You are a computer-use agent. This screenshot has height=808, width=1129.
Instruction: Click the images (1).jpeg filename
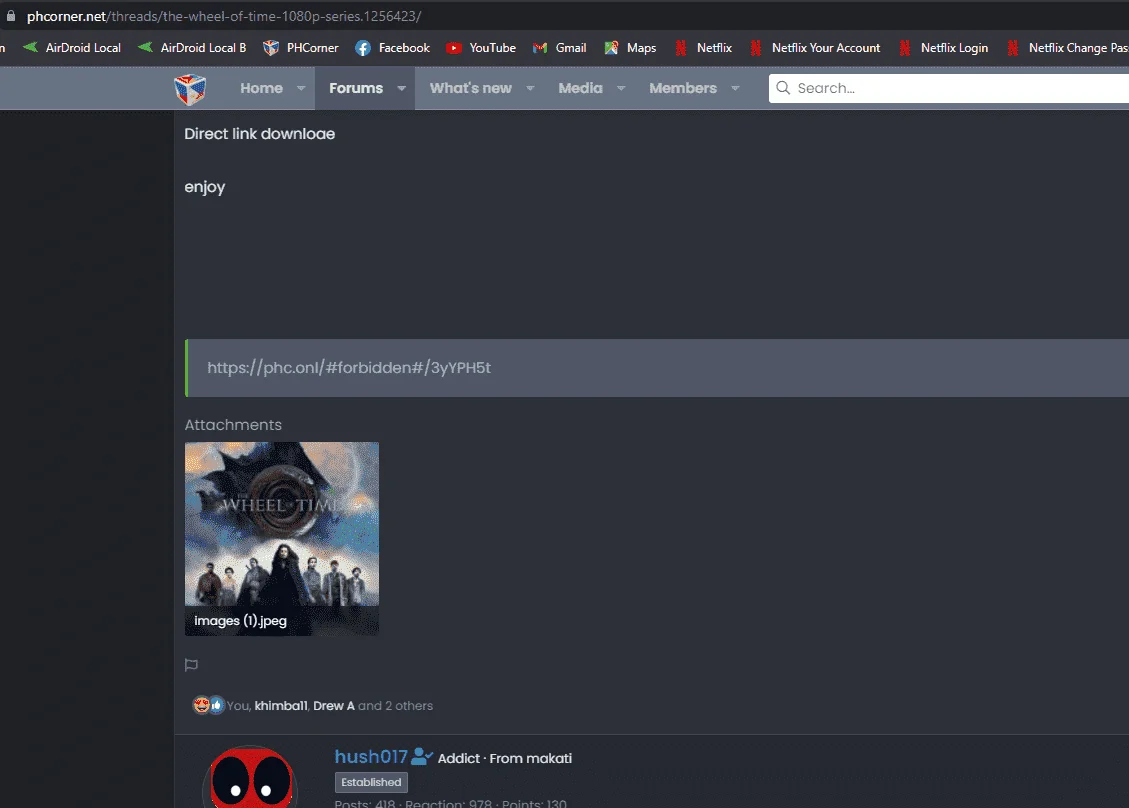click(240, 621)
